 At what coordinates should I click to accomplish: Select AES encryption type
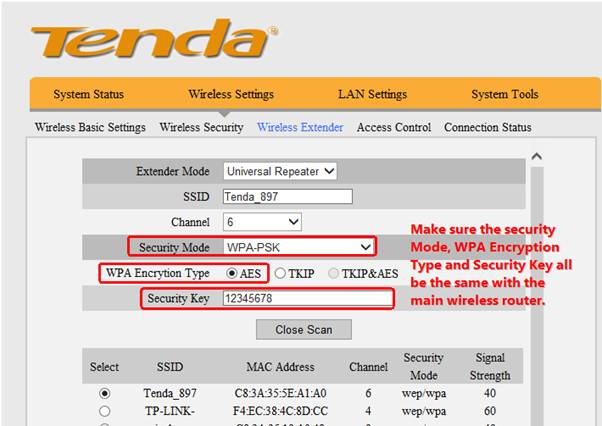[x=232, y=273]
